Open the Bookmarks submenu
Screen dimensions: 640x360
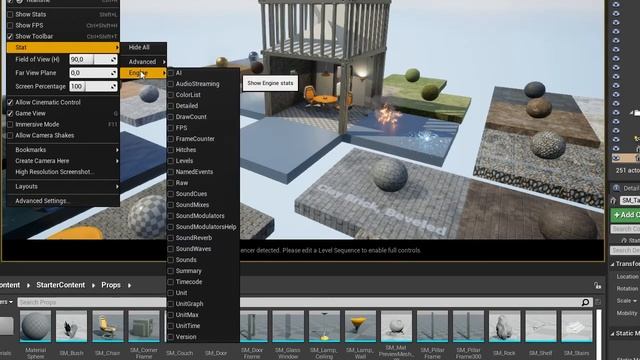coord(63,150)
